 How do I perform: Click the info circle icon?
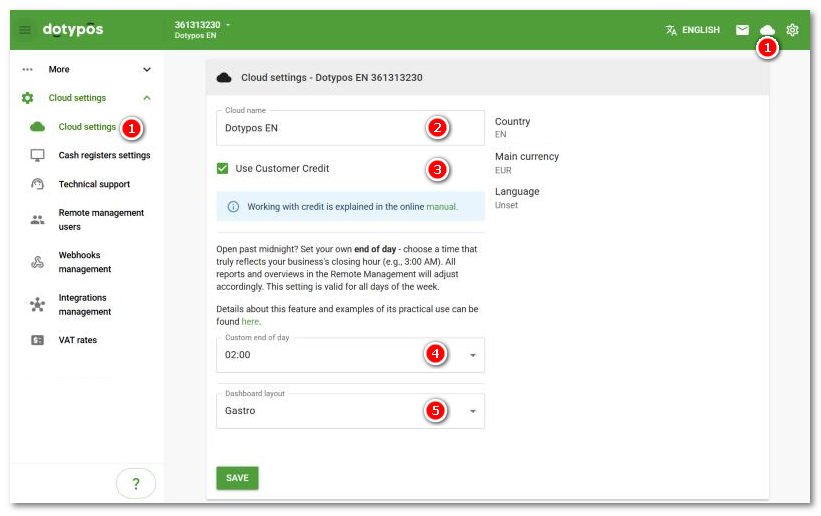(233, 206)
